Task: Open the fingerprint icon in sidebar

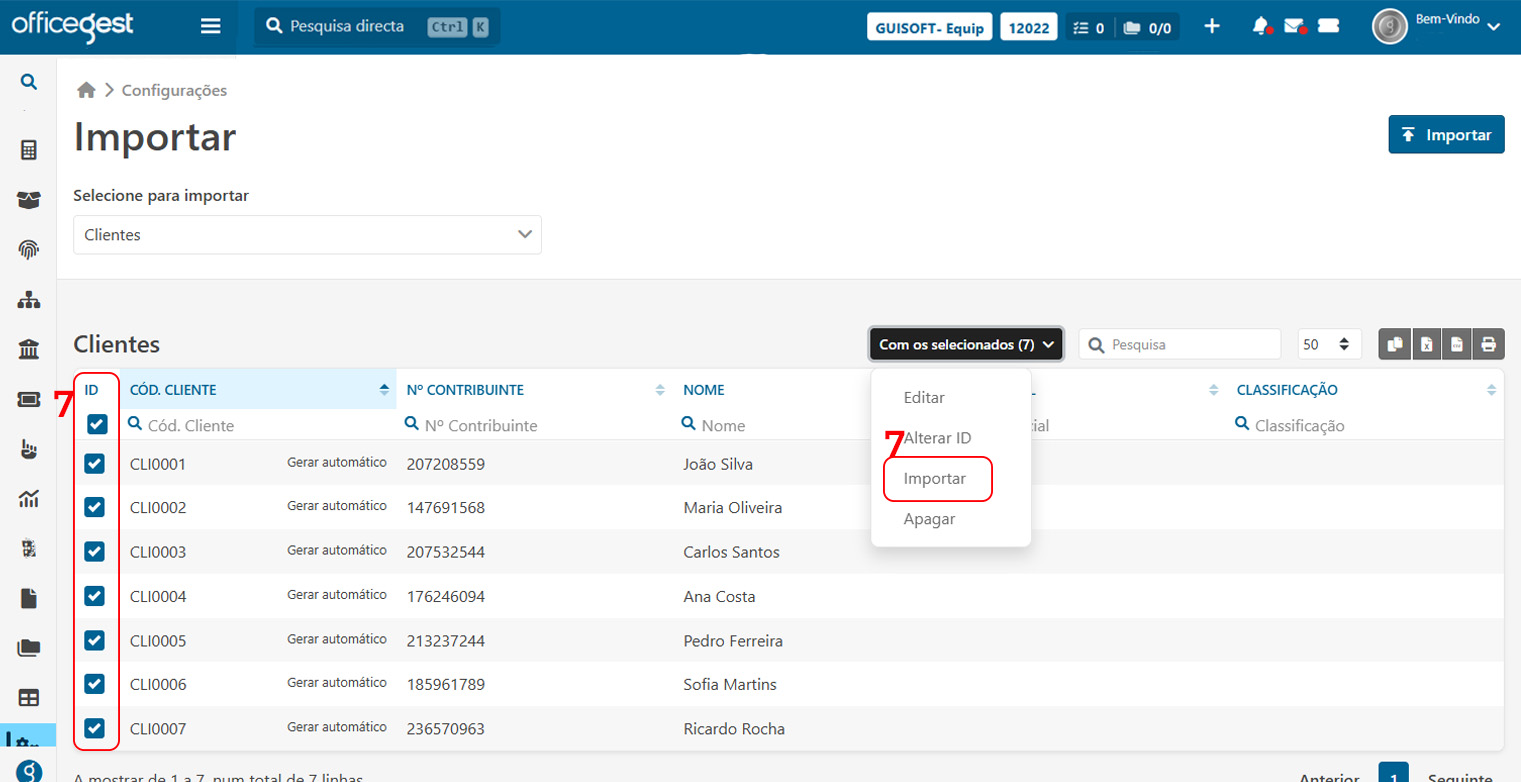Action: tap(29, 249)
